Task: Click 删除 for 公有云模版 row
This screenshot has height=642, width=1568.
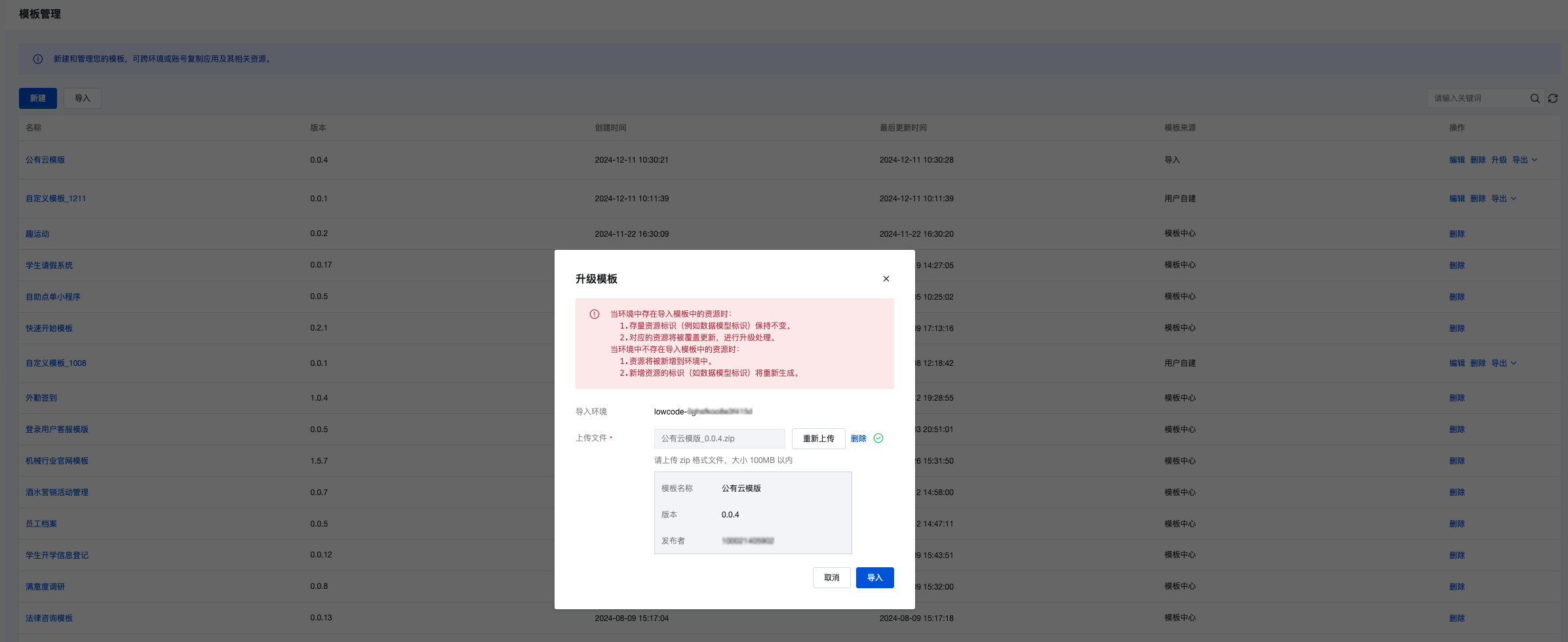Action: pyautogui.click(x=1478, y=160)
